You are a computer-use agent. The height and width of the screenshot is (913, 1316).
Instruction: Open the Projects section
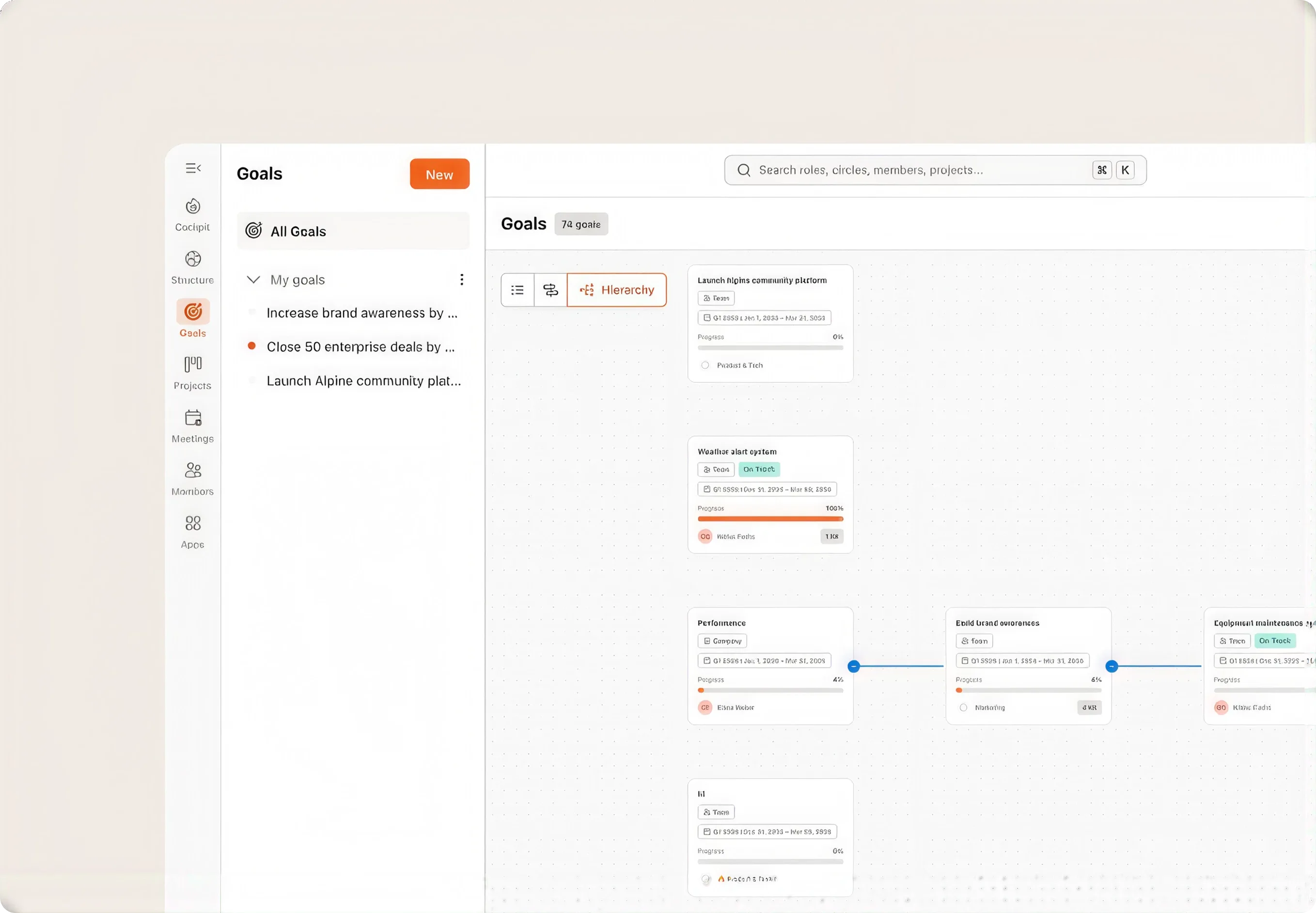pos(193,373)
